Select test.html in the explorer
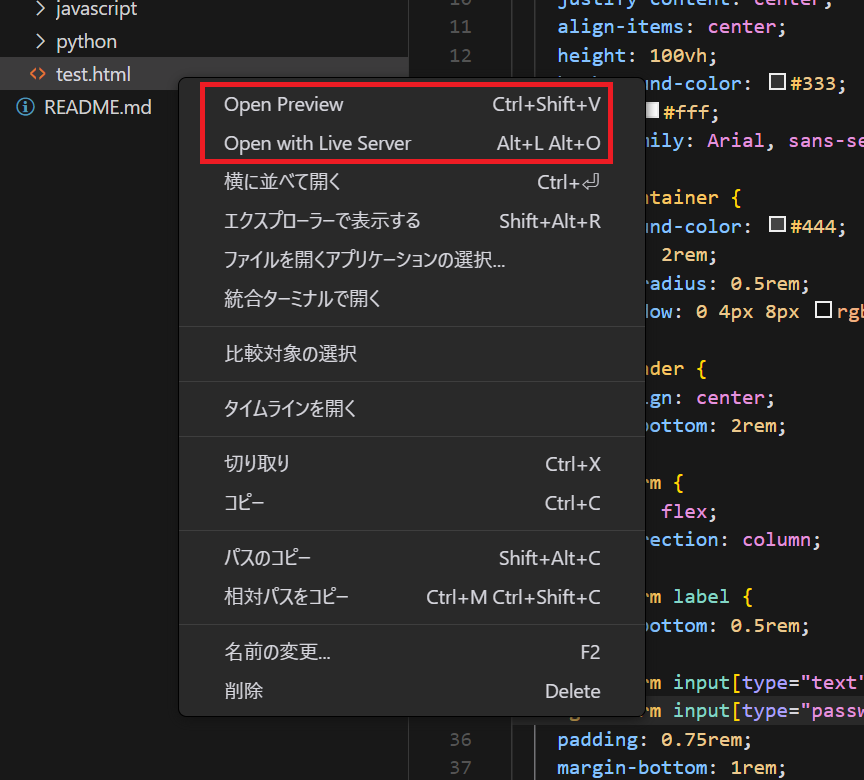 pyautogui.click(x=204, y=74)
